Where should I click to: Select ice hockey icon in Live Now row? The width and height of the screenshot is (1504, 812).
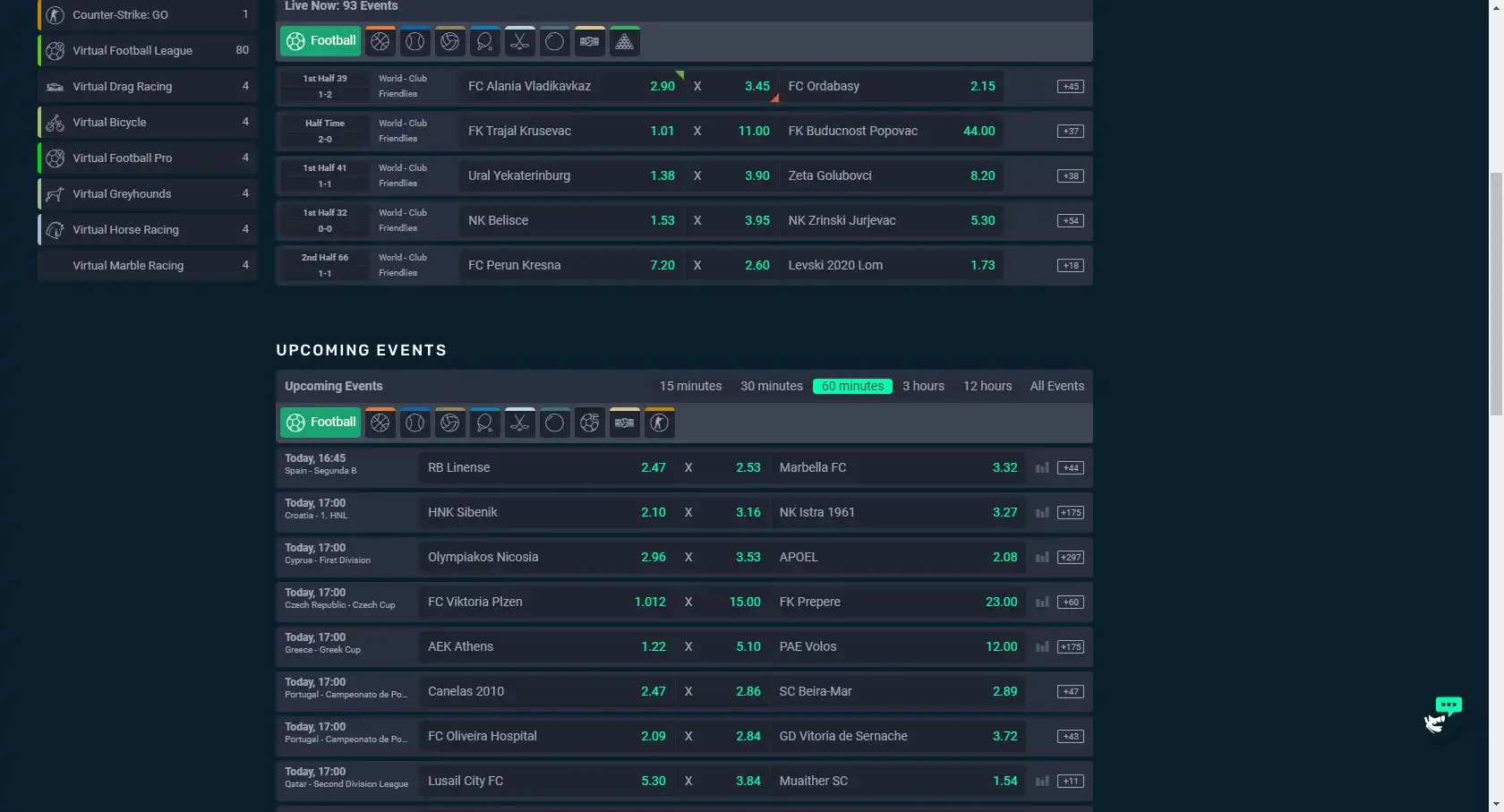point(520,42)
